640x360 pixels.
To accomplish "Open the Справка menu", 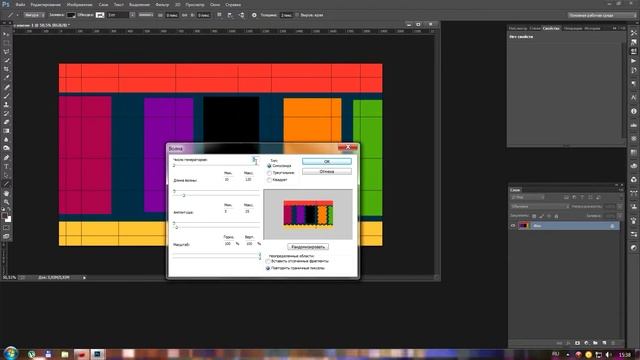I will coord(233,5).
